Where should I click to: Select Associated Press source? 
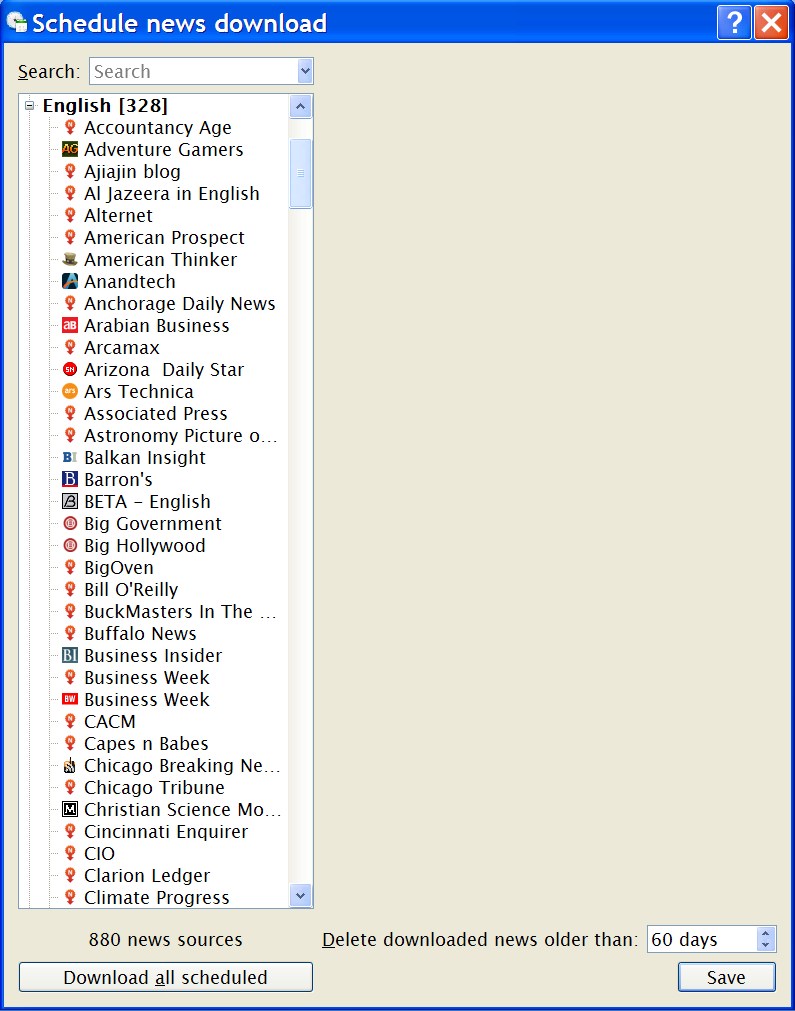pos(155,413)
